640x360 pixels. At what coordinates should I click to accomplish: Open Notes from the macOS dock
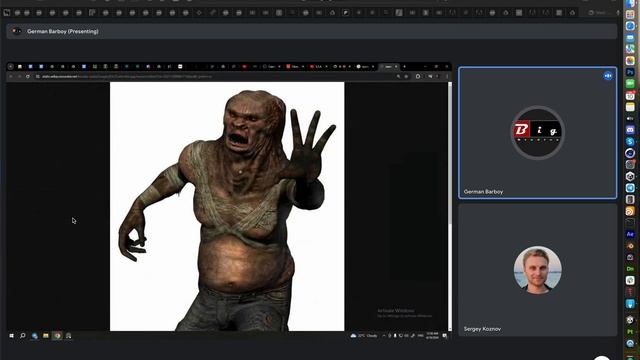click(630, 107)
